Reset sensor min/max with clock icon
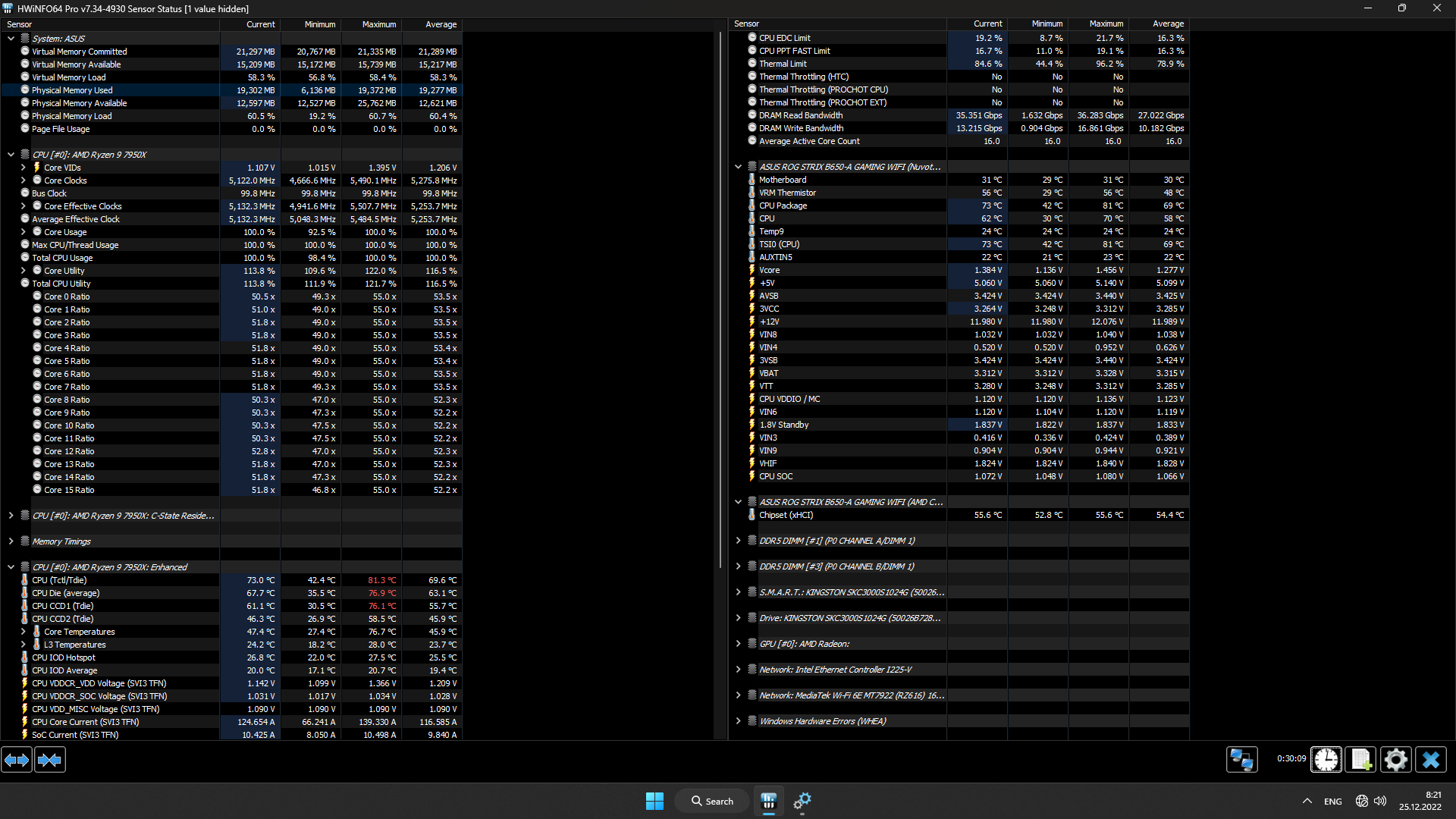Screen dimensions: 1456x819 pos(1326,759)
